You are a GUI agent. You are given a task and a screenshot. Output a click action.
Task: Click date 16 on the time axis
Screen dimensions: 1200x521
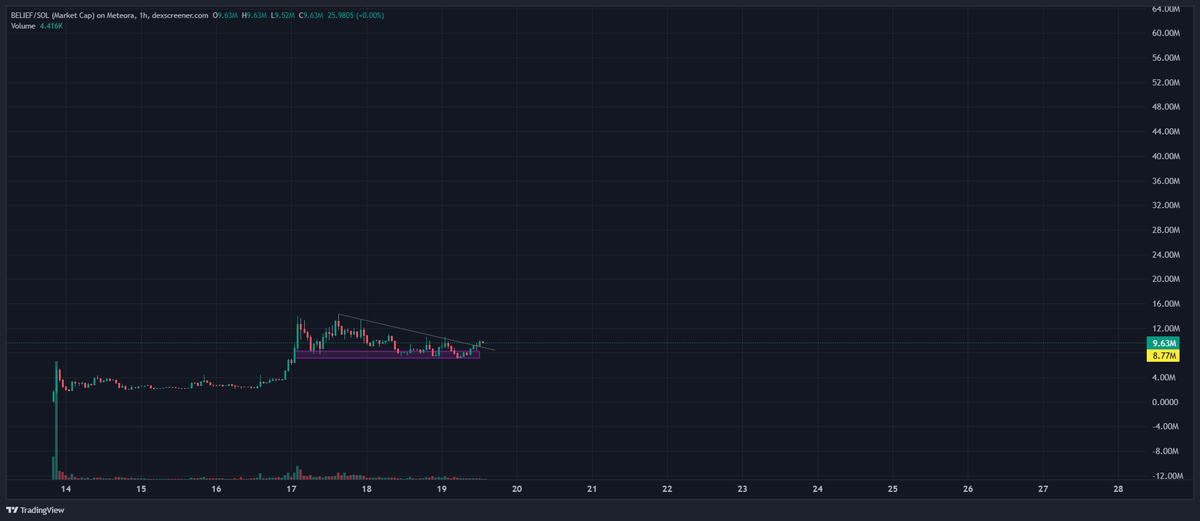216,490
